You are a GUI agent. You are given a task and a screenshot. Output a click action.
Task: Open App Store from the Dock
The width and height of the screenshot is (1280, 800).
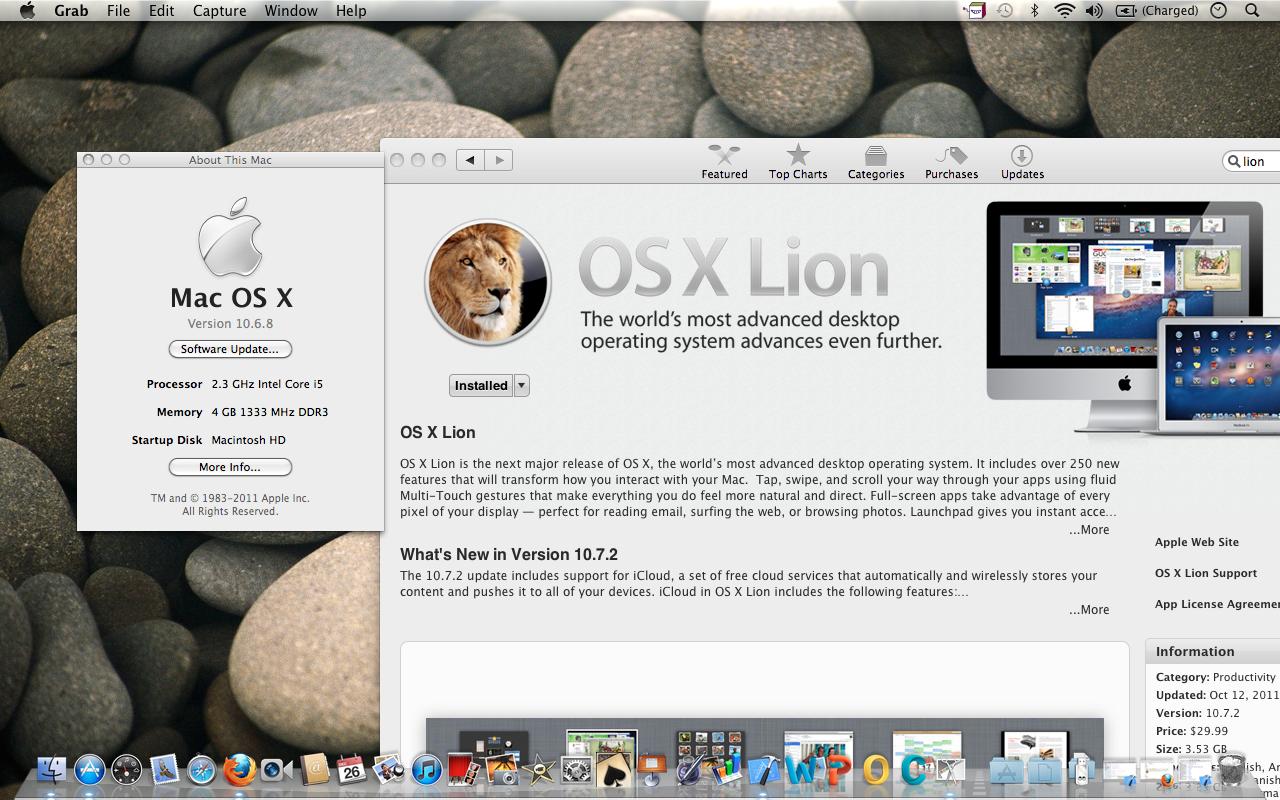(x=90, y=769)
